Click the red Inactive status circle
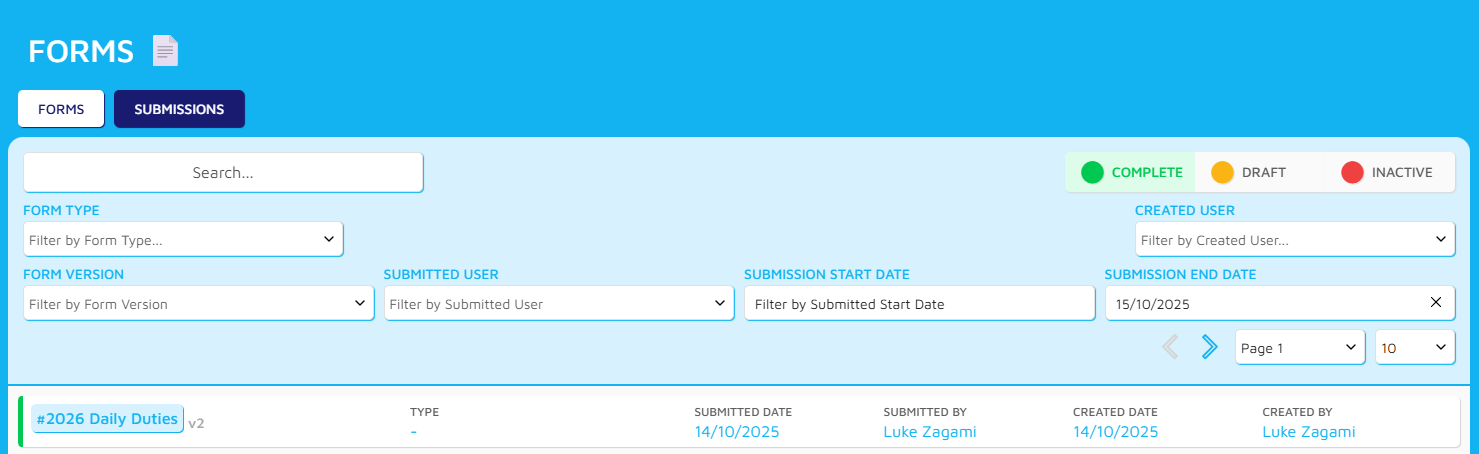Image resolution: width=1479 pixels, height=454 pixels. click(x=1352, y=172)
